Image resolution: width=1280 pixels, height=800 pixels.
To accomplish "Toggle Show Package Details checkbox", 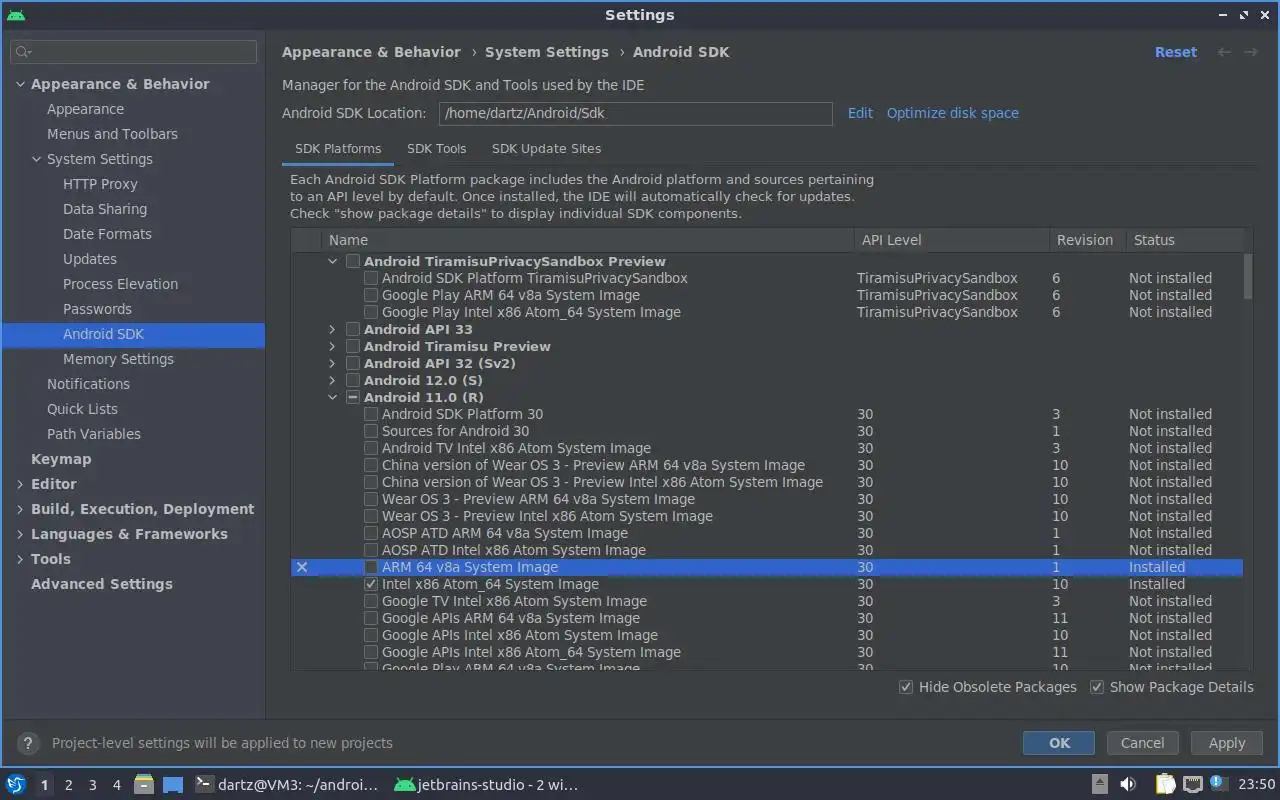I will (x=1097, y=687).
